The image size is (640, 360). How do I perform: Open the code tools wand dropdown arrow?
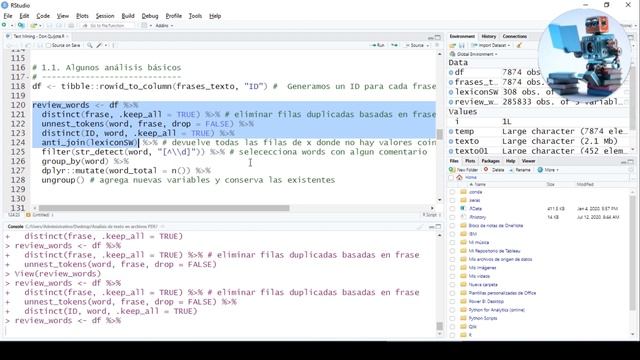(106, 45)
